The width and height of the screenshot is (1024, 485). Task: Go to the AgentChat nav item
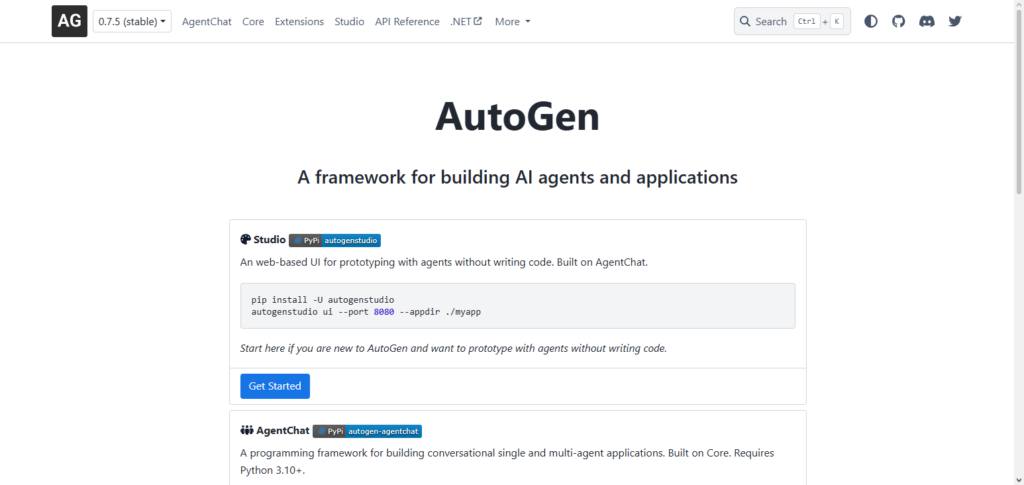[x=206, y=22]
